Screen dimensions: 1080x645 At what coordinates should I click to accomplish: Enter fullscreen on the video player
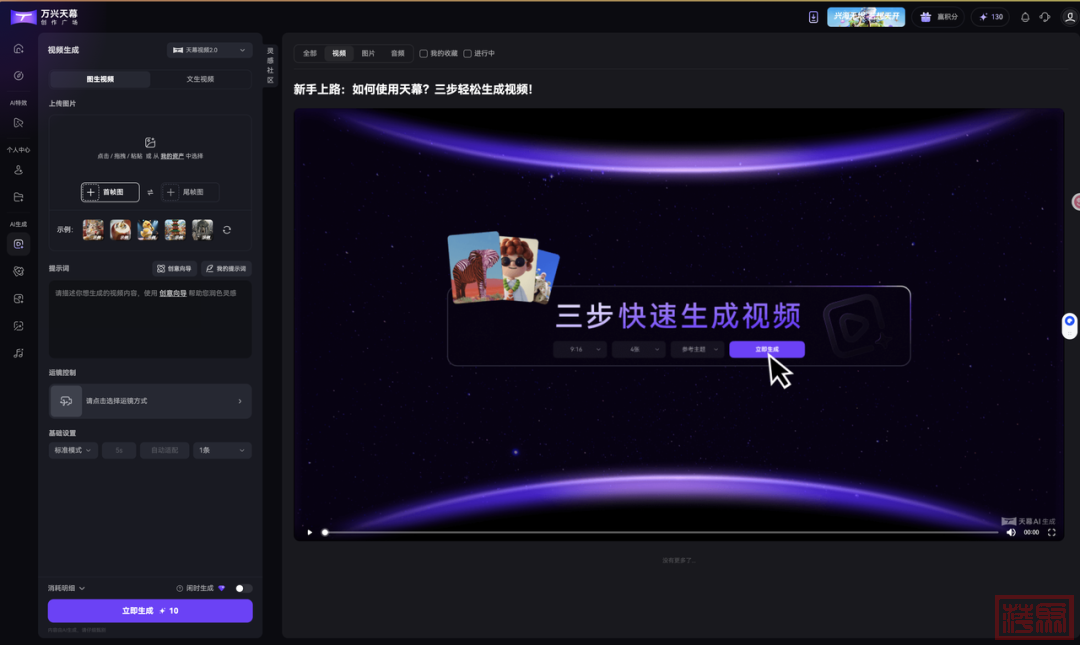(1051, 532)
